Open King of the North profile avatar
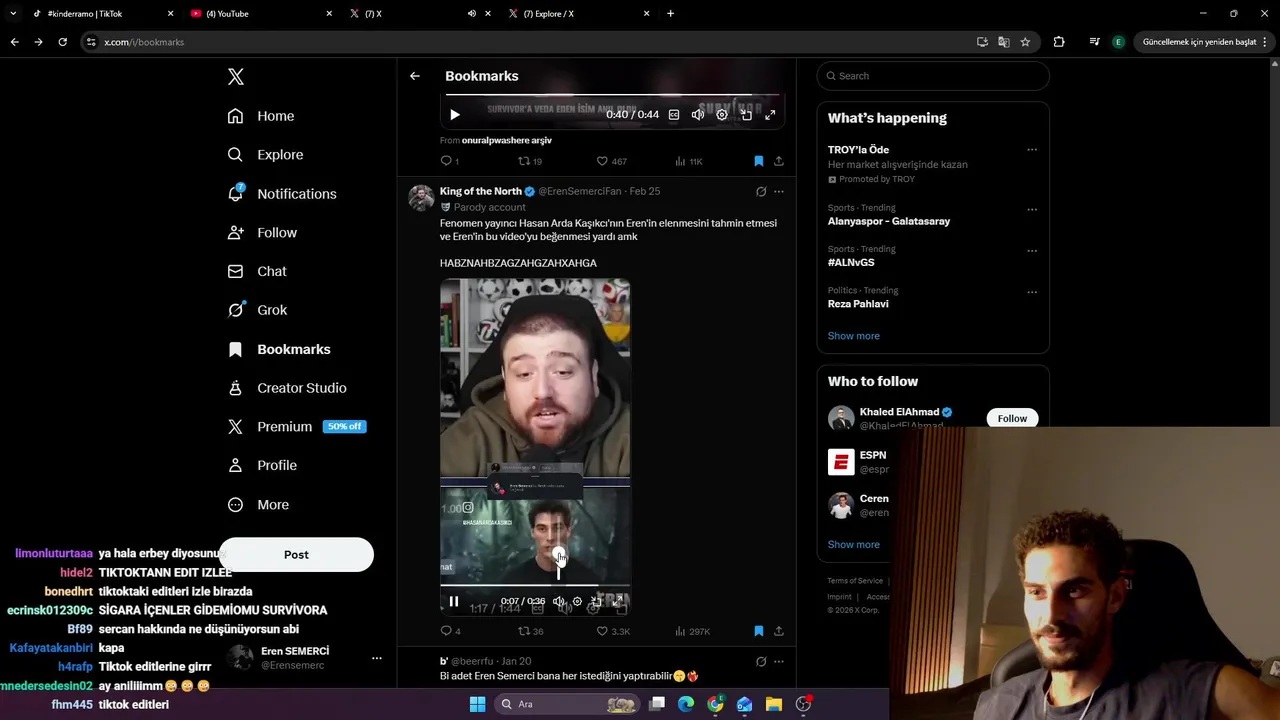Screen dimensions: 1280x720 (x=421, y=197)
